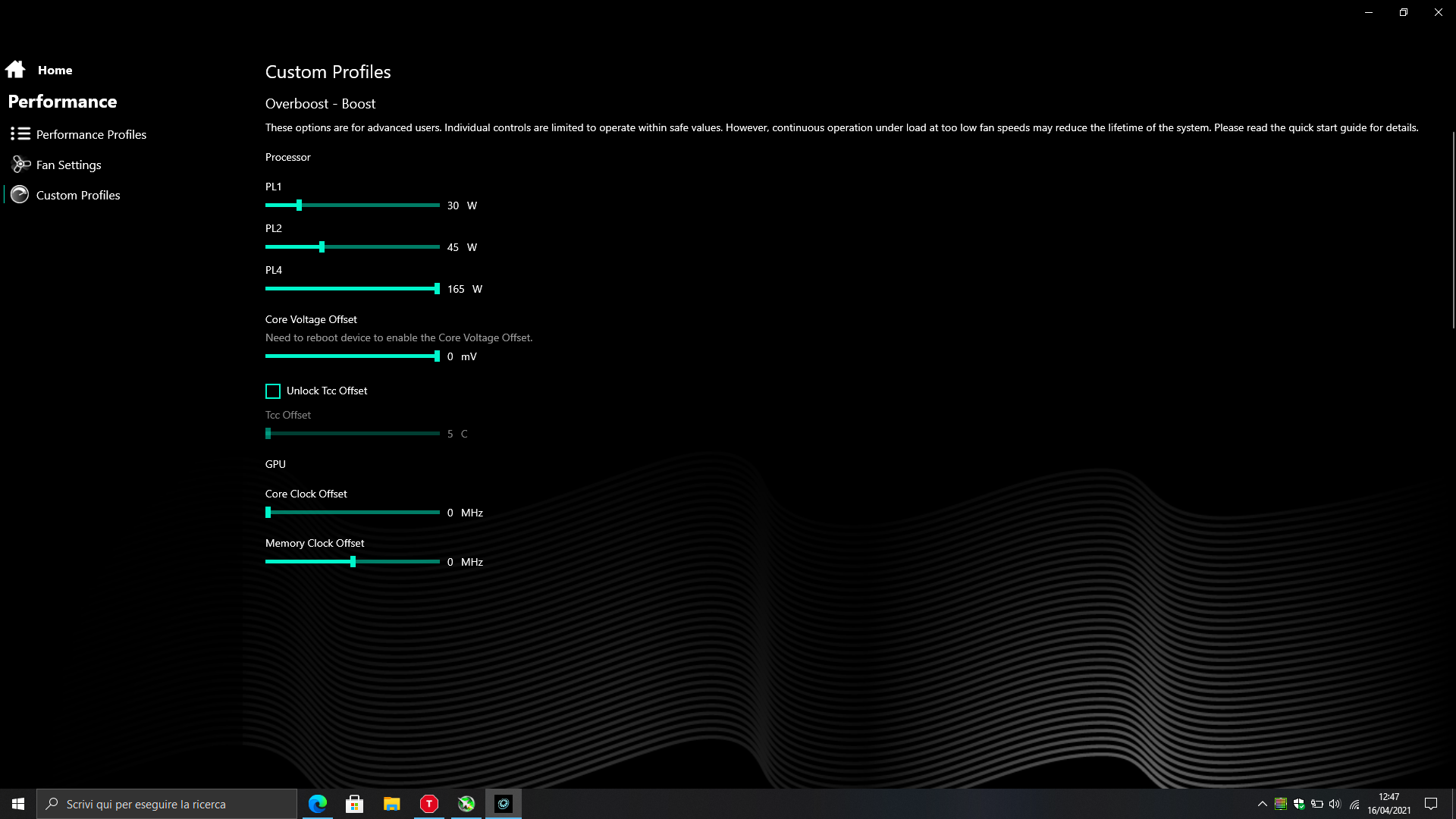
Task: Click the battery power tray icon
Action: click(1317, 804)
